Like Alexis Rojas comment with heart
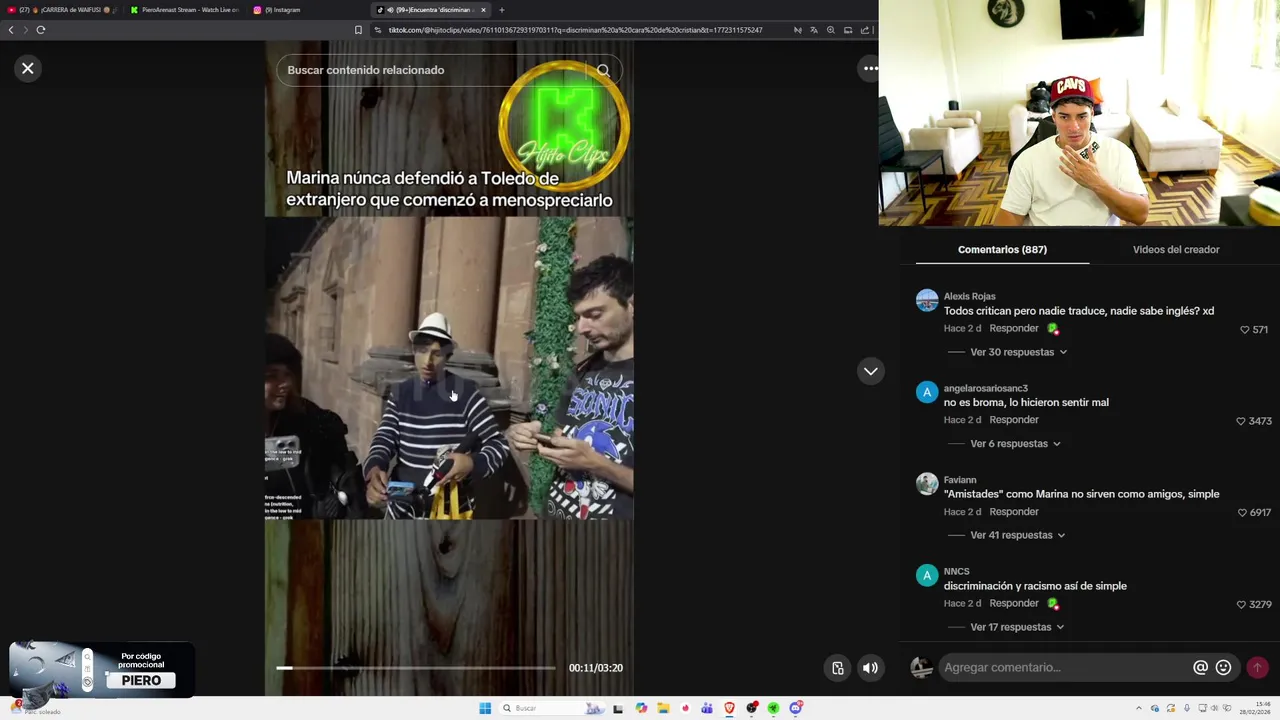Viewport: 1280px width, 720px height. [1245, 329]
